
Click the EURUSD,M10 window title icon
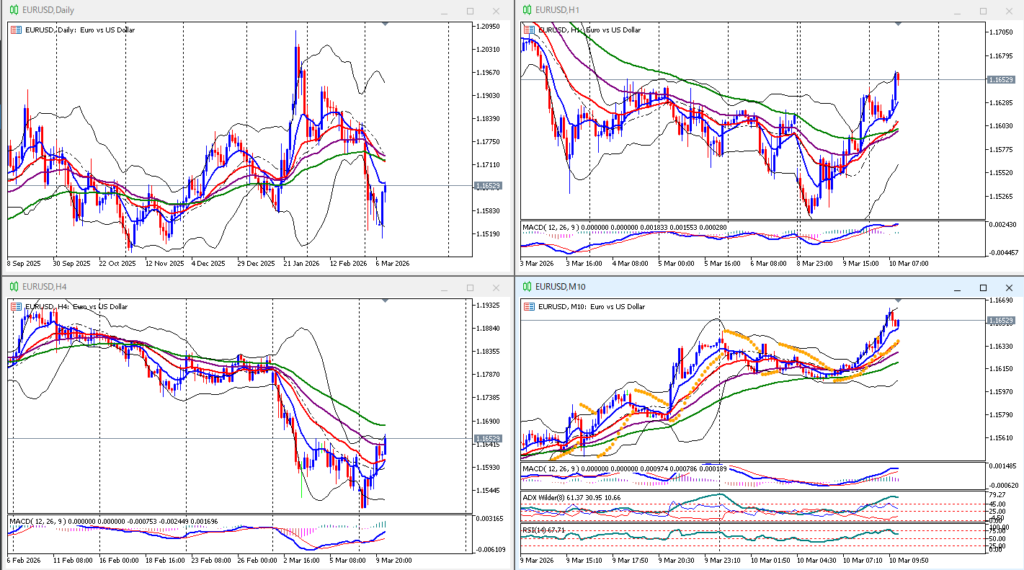coord(526,287)
